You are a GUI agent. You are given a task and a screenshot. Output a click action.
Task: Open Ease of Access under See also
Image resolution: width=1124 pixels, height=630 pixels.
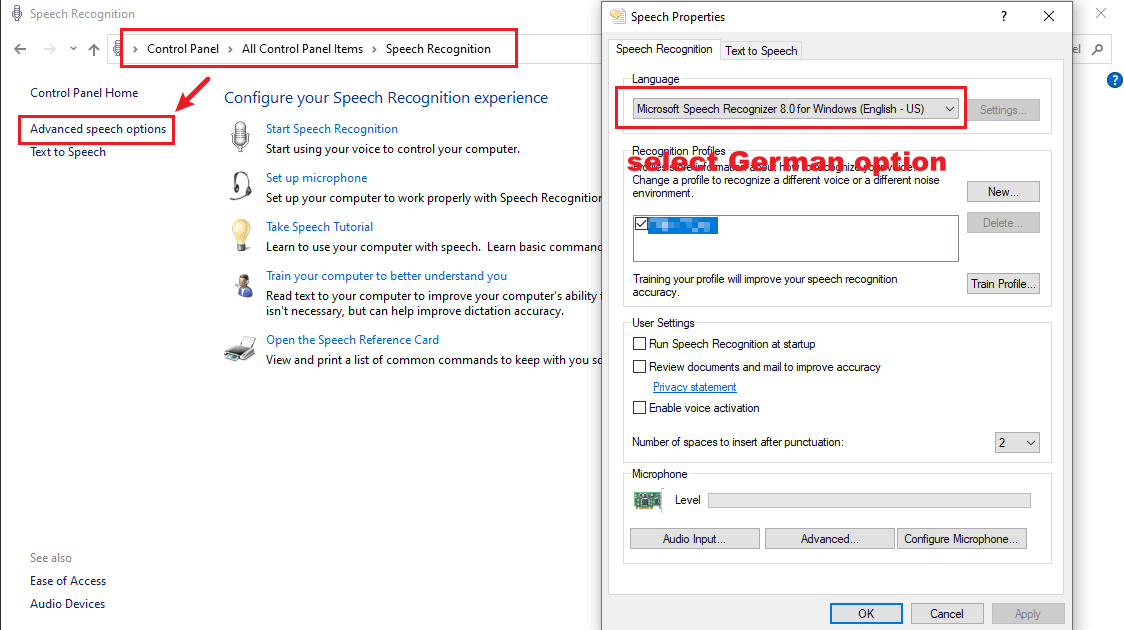point(67,581)
